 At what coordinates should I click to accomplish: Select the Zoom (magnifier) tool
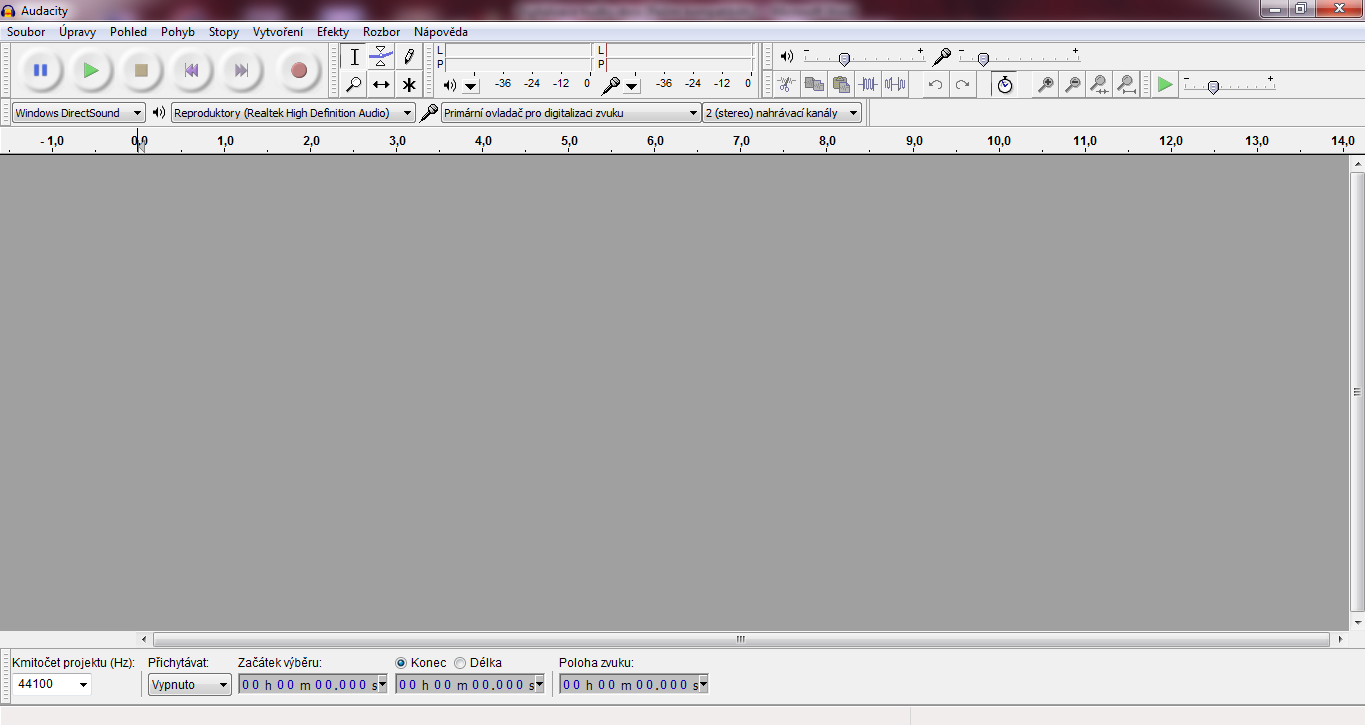coord(354,84)
